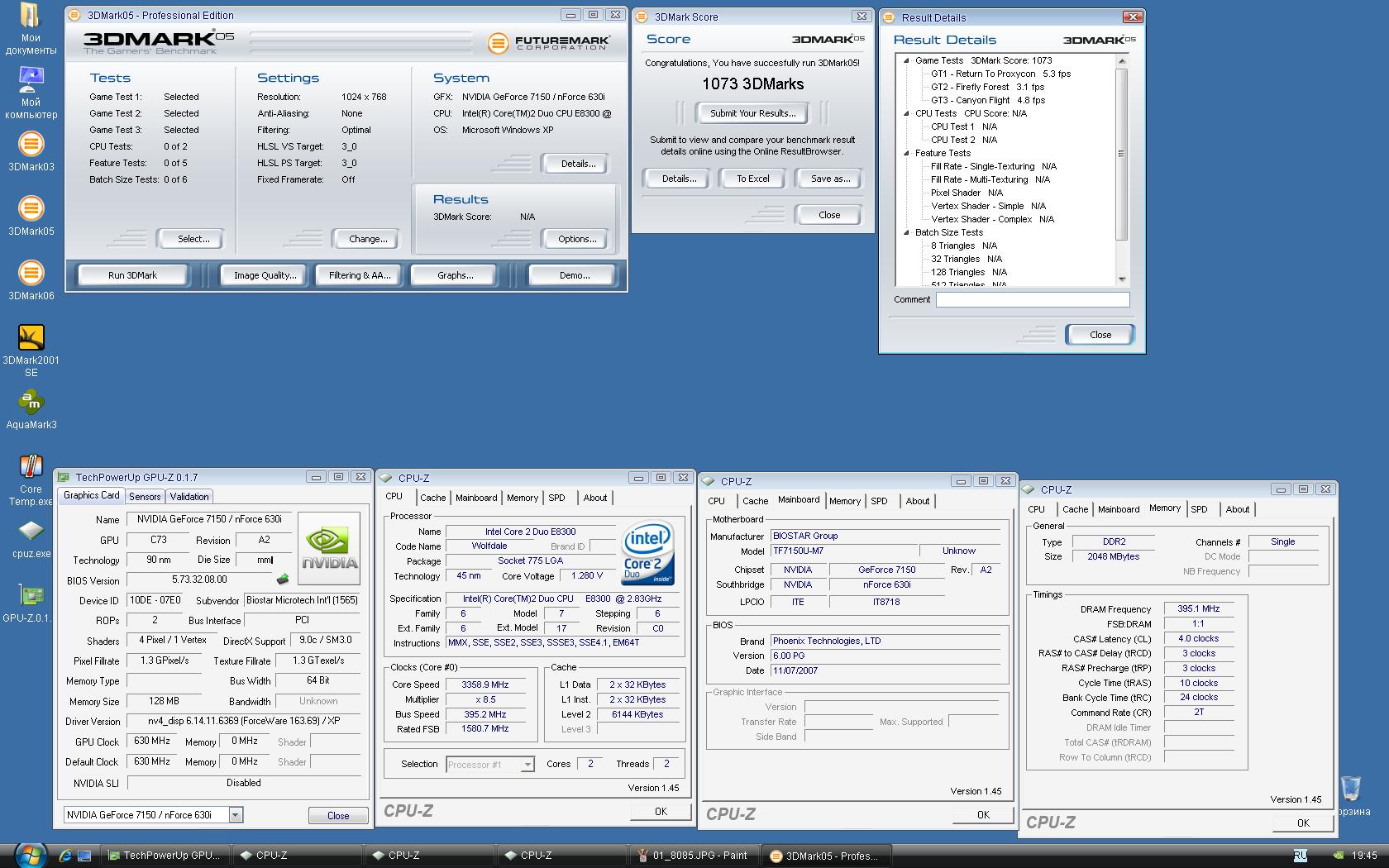Collapse the CPU Tests tree node
Screen dimensions: 1389x868
tap(906, 113)
